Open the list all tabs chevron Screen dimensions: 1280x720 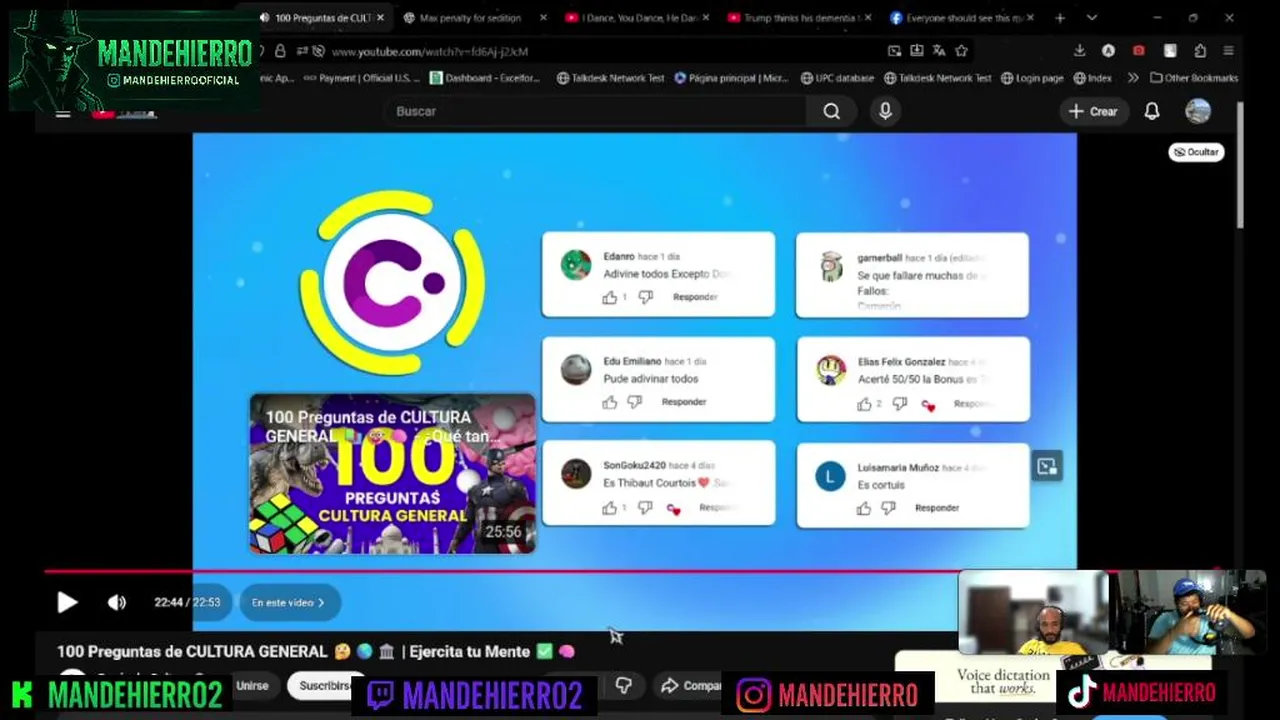coord(1091,18)
